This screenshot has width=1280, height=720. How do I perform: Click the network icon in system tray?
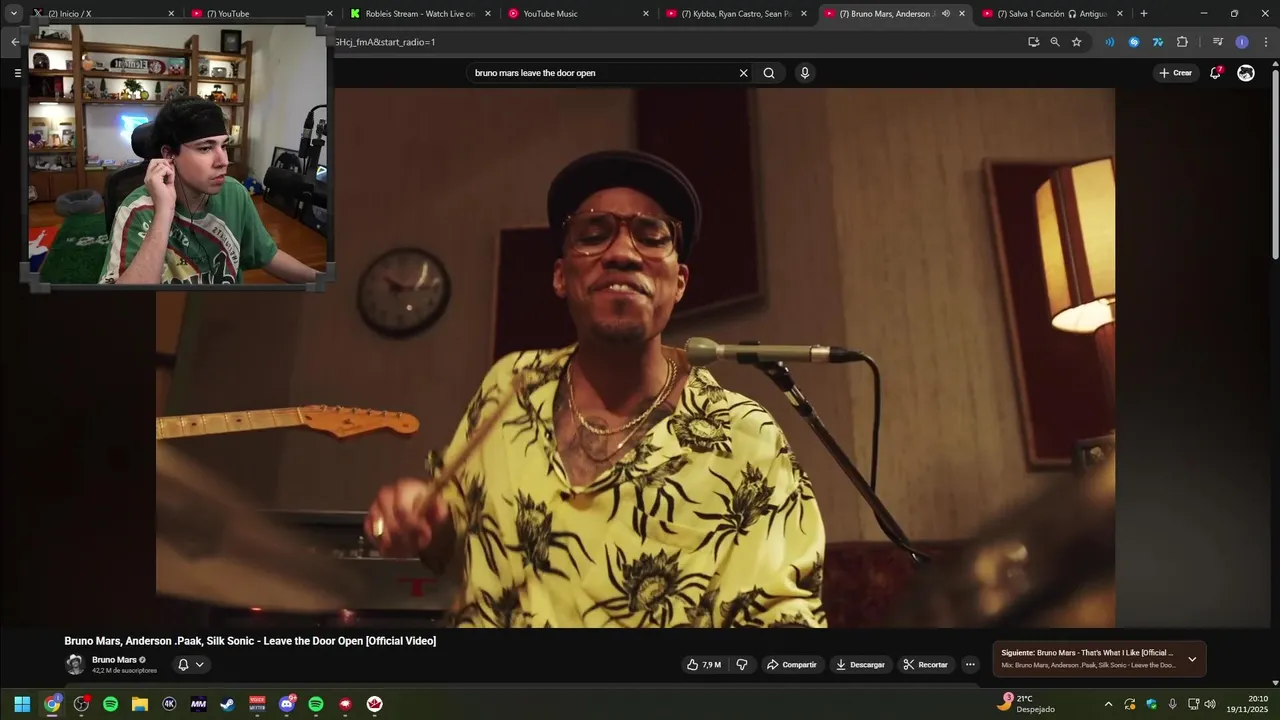1193,704
